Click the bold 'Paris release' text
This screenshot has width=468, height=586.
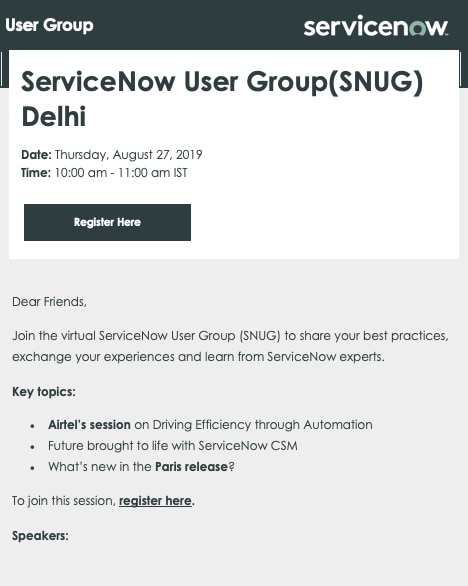click(191, 467)
